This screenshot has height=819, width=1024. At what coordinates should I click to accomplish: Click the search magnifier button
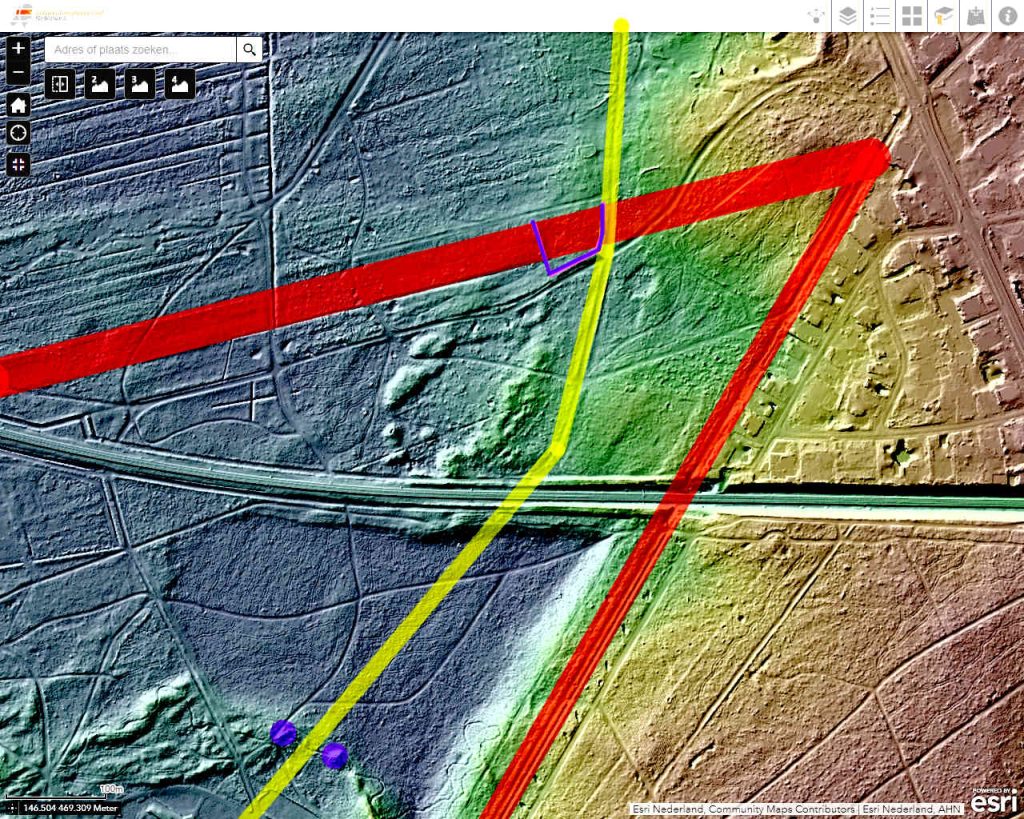click(249, 49)
